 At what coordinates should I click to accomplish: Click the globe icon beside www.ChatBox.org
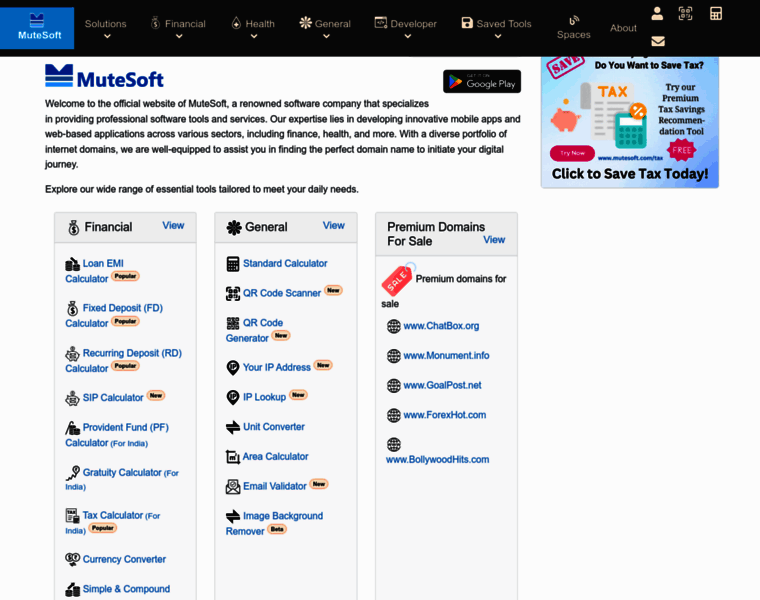pyautogui.click(x=394, y=326)
